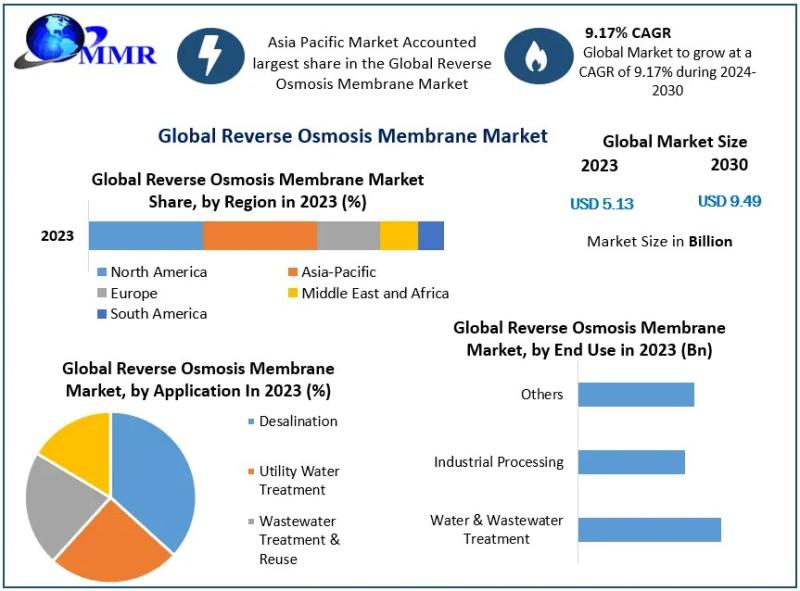Screen dimensions: 800x591
Task: Click the USD 5.13 market size value
Action: [x=602, y=204]
